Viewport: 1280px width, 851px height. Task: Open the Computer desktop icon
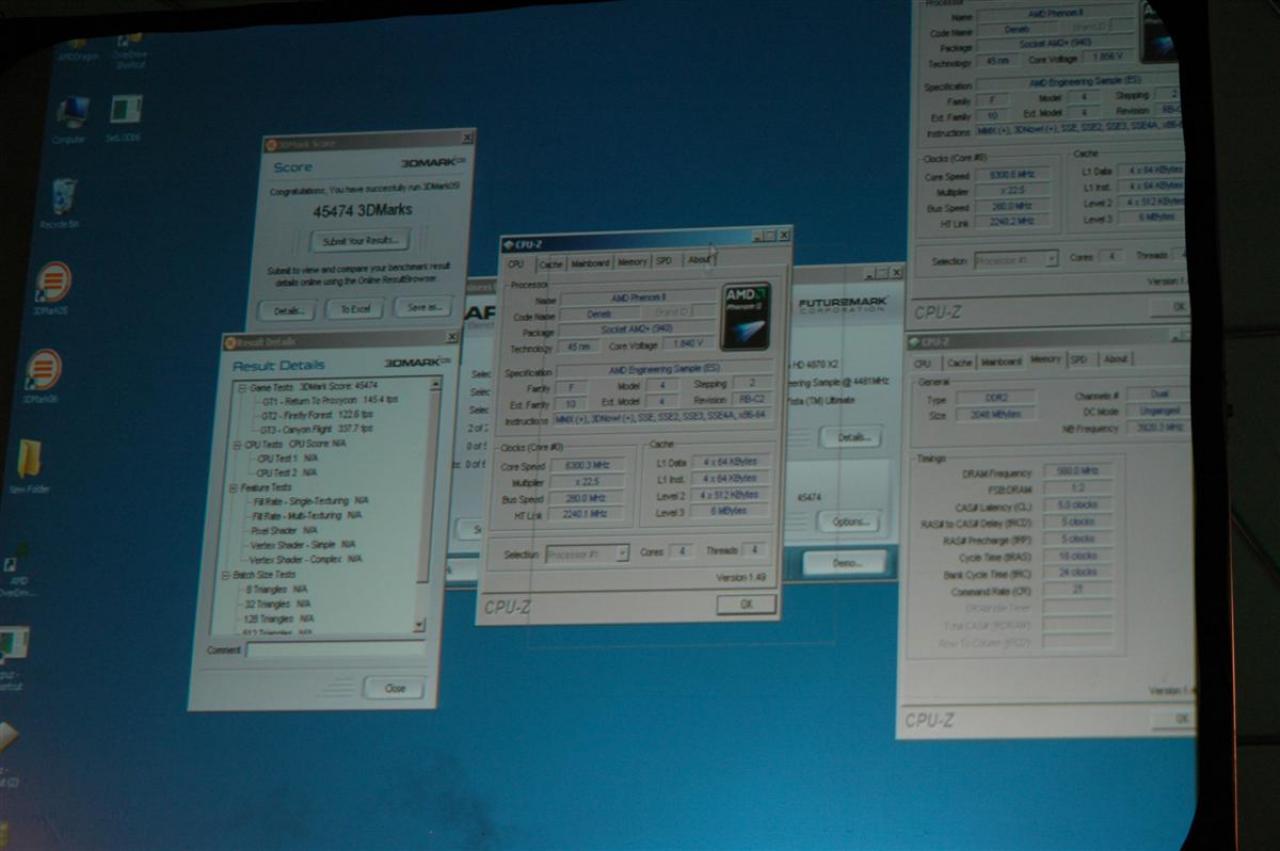[70, 120]
